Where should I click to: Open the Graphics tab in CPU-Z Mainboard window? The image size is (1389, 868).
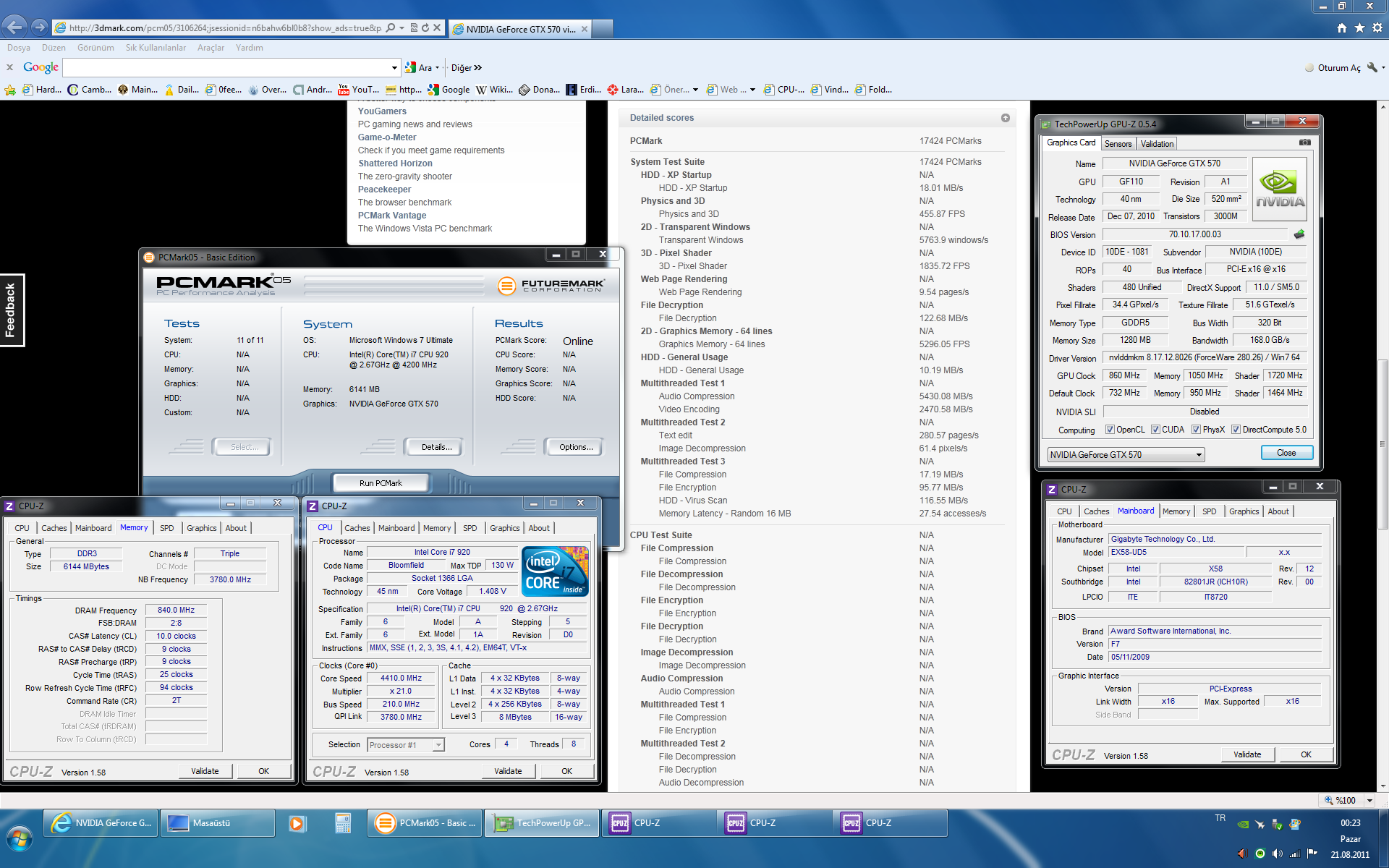pyautogui.click(x=1244, y=511)
